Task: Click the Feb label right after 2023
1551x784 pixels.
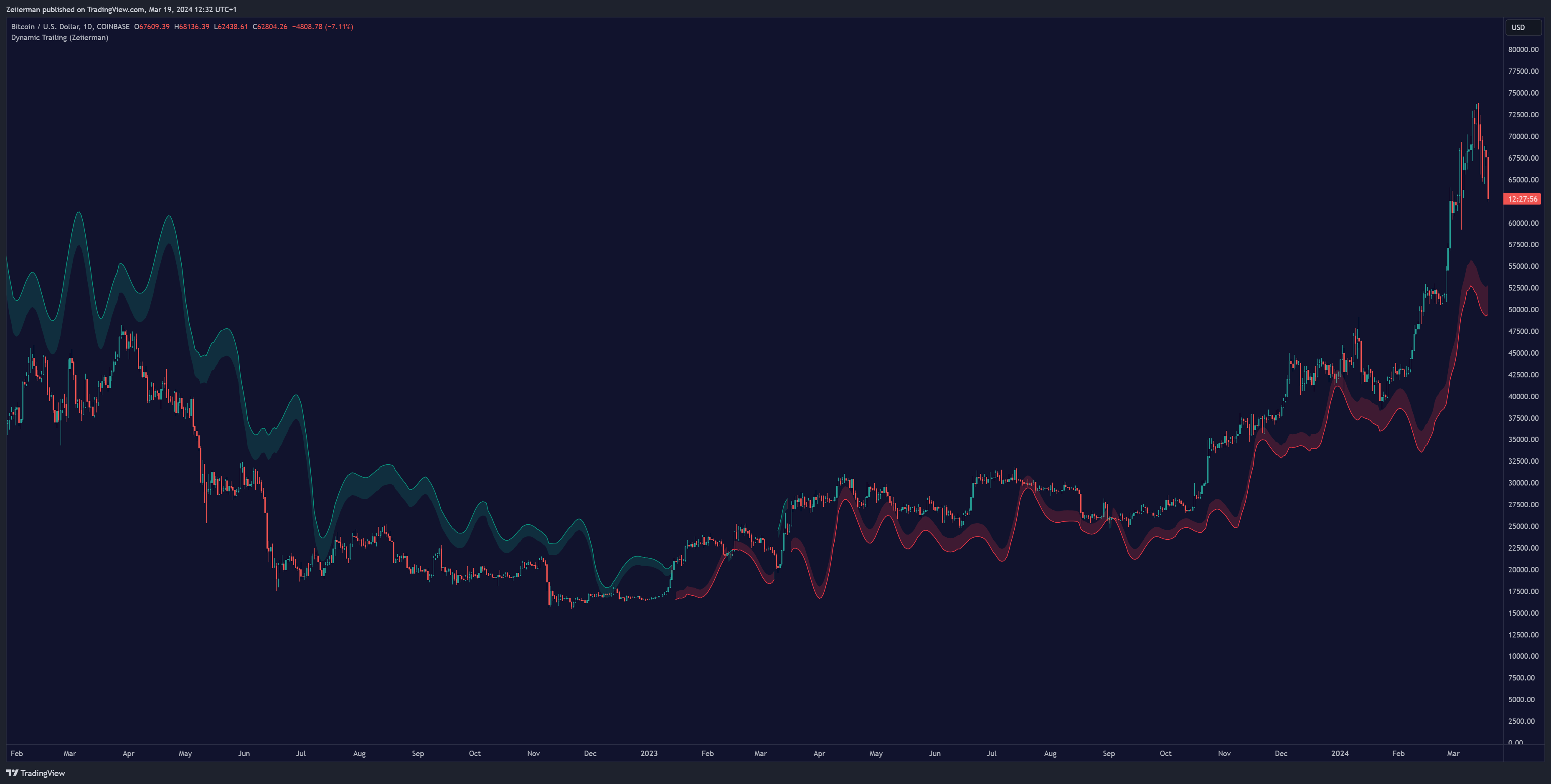Action: click(x=708, y=753)
